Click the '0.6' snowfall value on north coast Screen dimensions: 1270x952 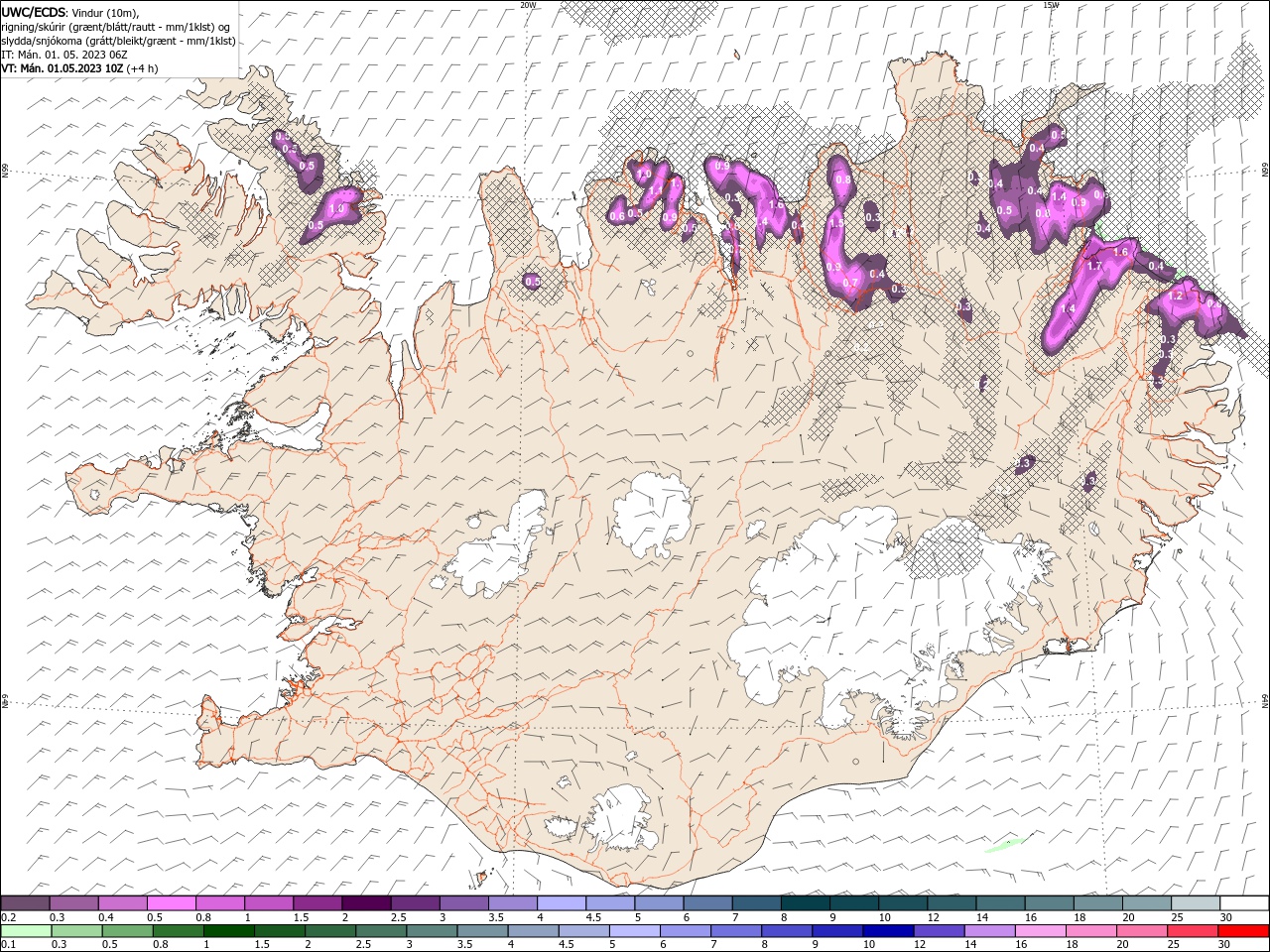point(617,216)
